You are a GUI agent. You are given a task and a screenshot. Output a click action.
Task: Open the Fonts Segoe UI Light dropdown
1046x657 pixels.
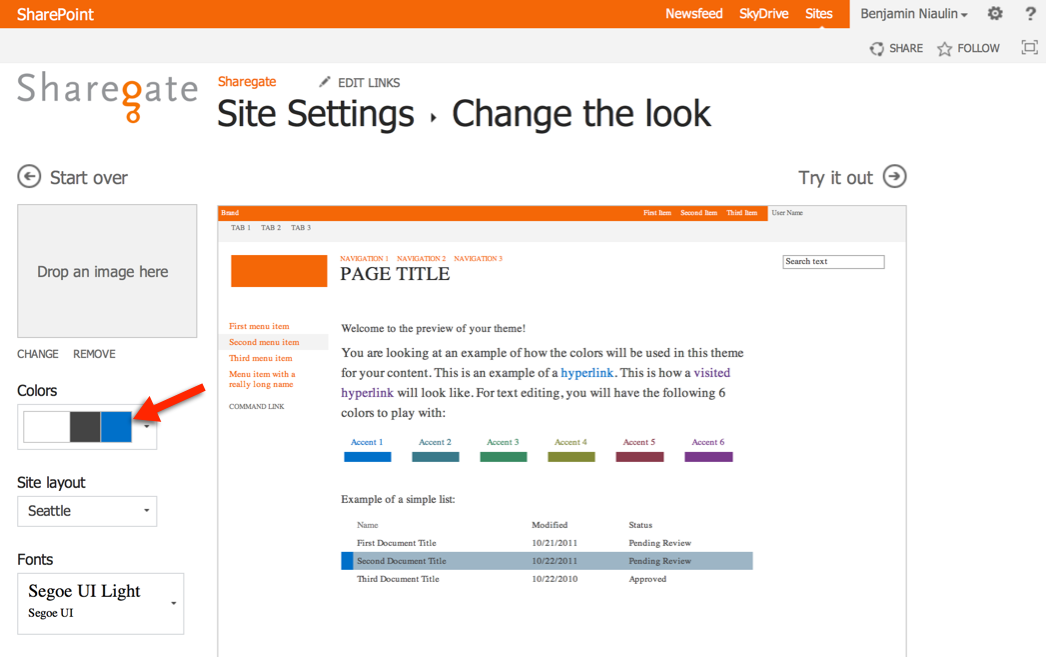coord(100,604)
